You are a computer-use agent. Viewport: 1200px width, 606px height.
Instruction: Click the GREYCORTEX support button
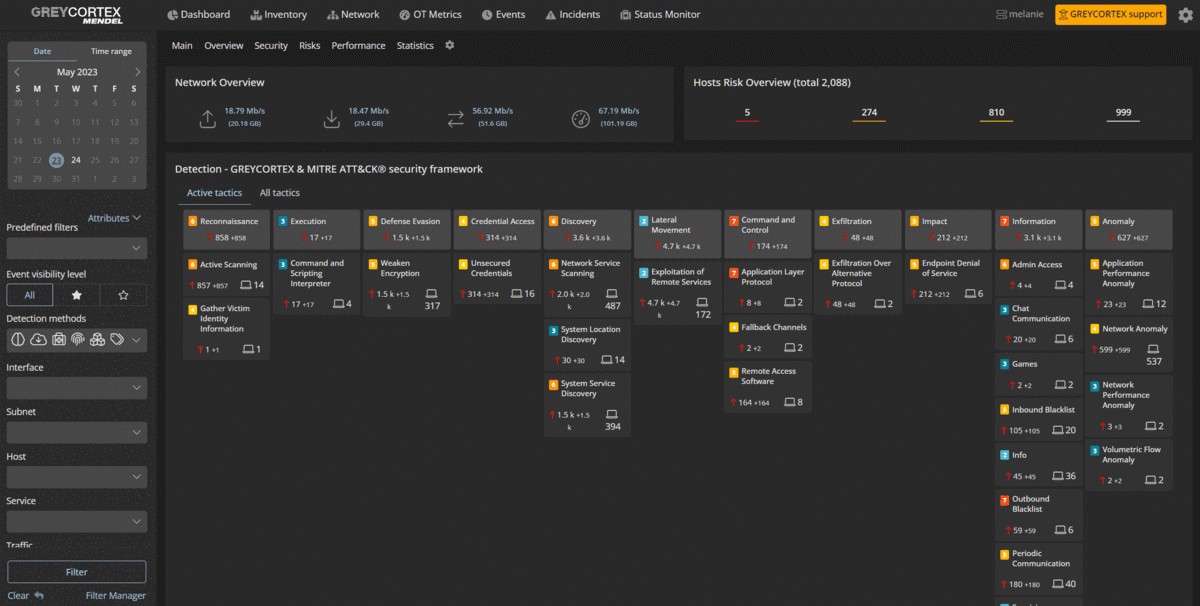pyautogui.click(x=1110, y=14)
